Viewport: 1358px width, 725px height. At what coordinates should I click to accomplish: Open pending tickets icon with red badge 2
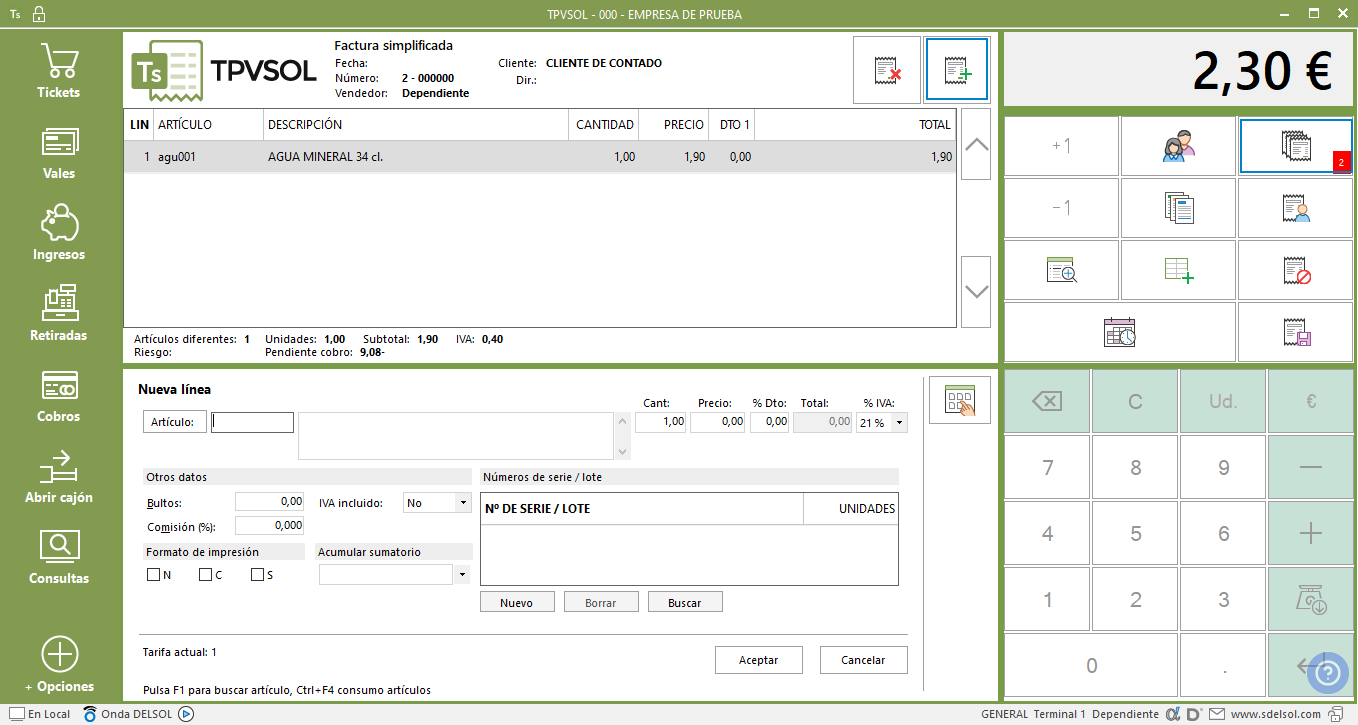[1296, 146]
